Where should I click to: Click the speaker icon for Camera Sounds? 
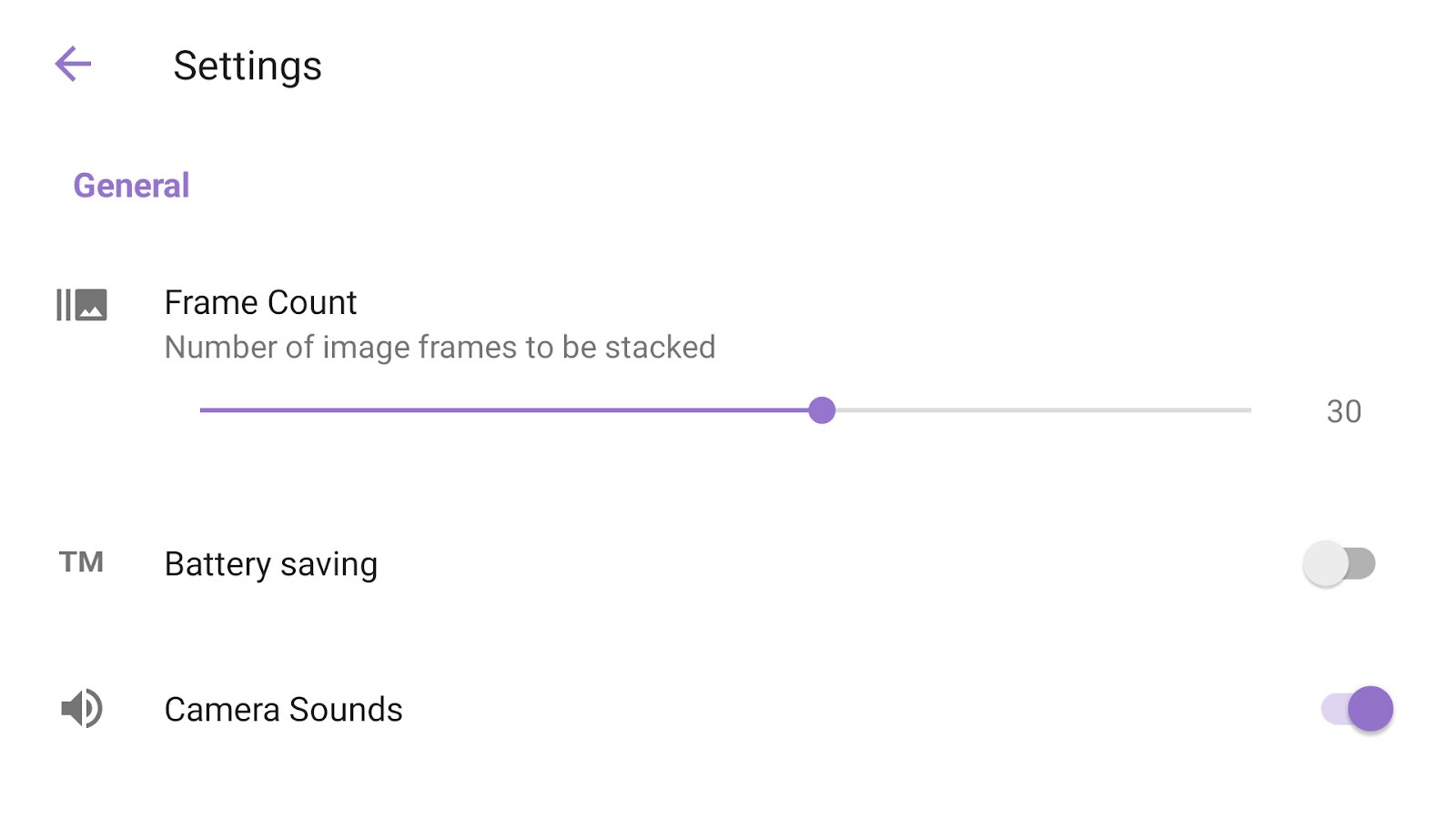[x=82, y=708]
